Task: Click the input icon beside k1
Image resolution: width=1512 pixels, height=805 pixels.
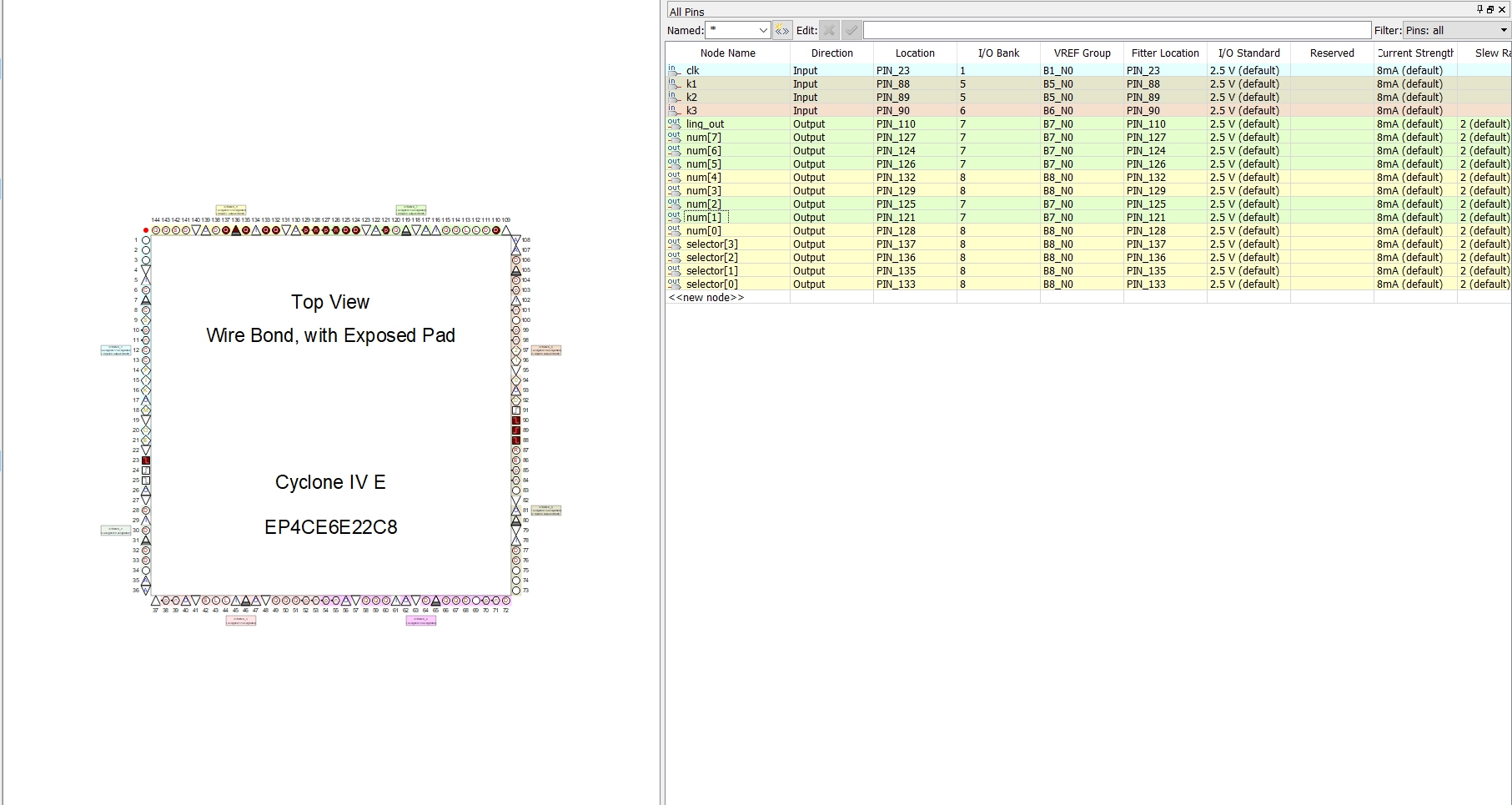Action: 674,83
